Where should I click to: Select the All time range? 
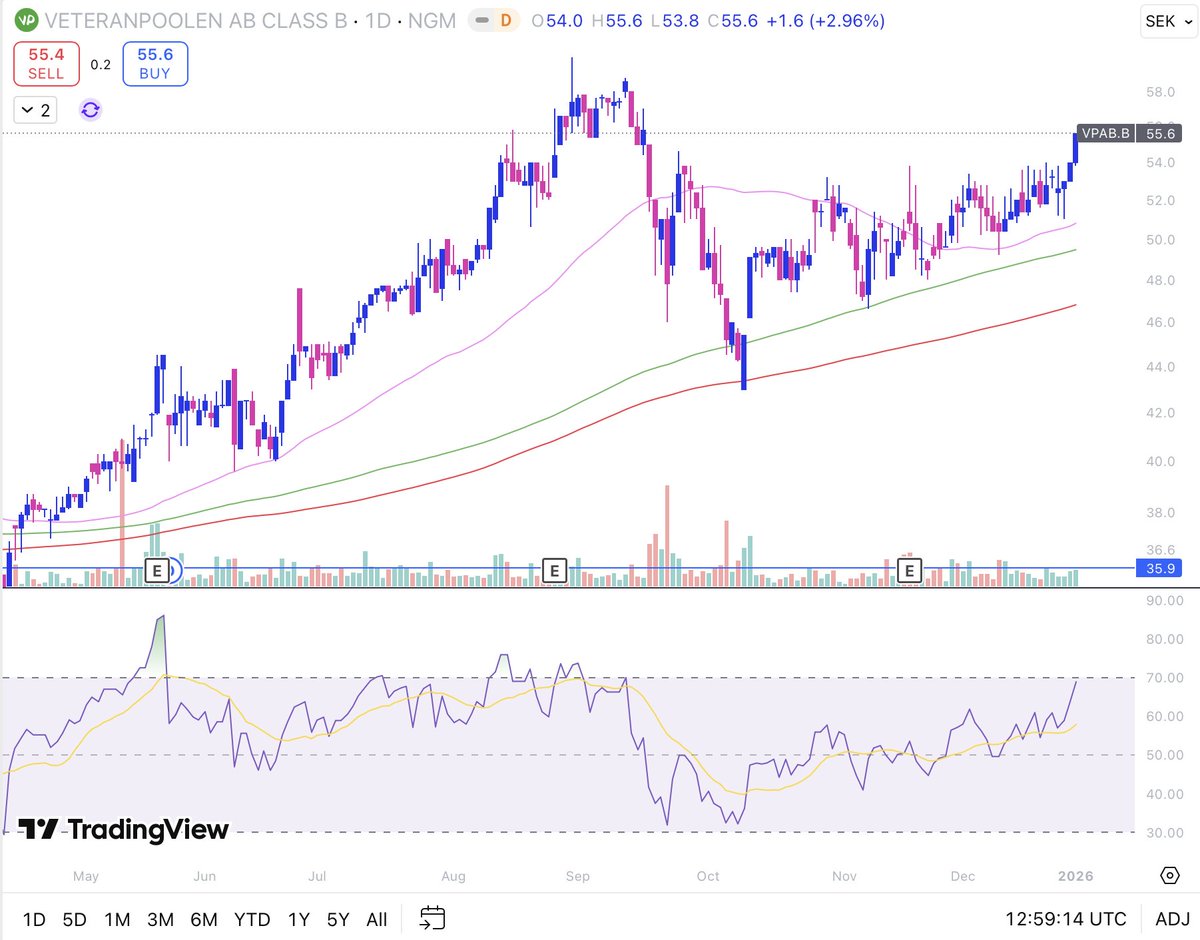pos(377,919)
